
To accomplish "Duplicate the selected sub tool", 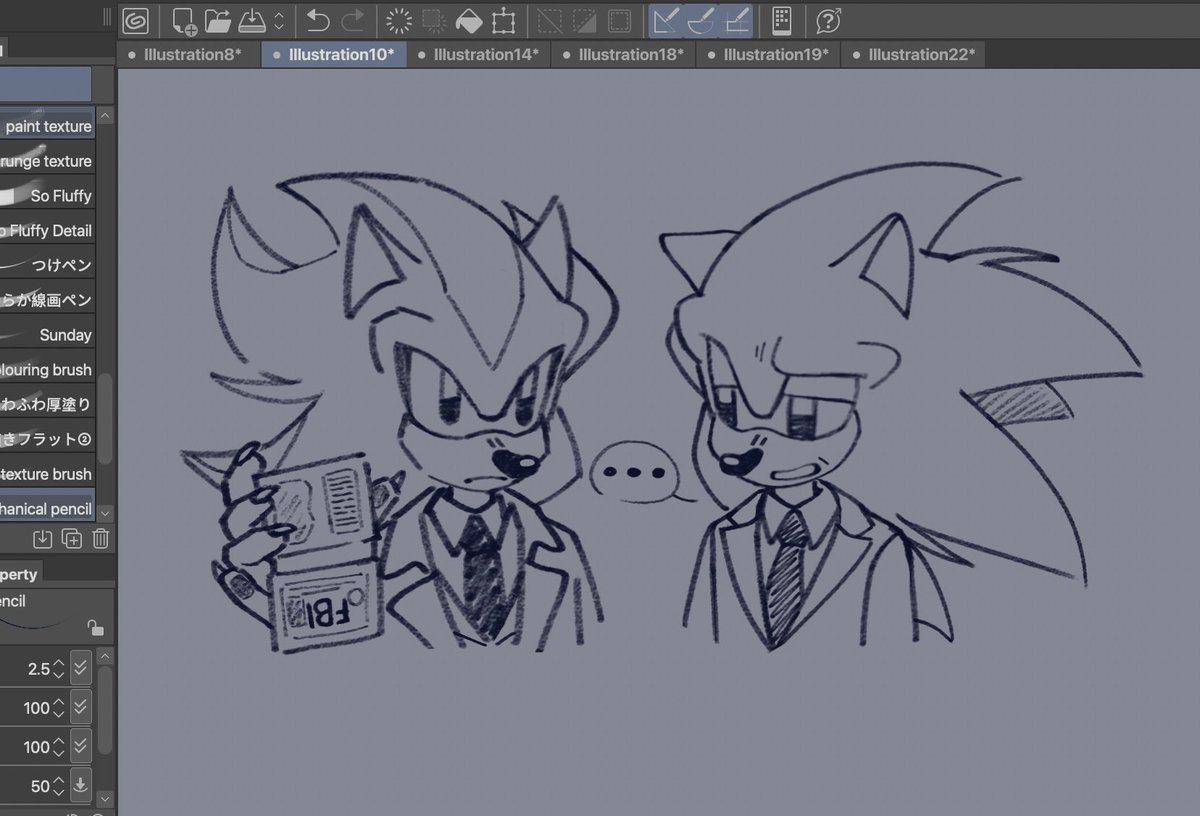I will [72, 539].
